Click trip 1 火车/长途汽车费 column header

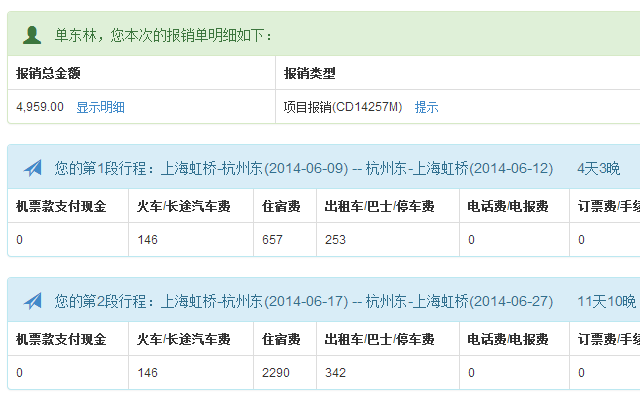[x=184, y=206]
